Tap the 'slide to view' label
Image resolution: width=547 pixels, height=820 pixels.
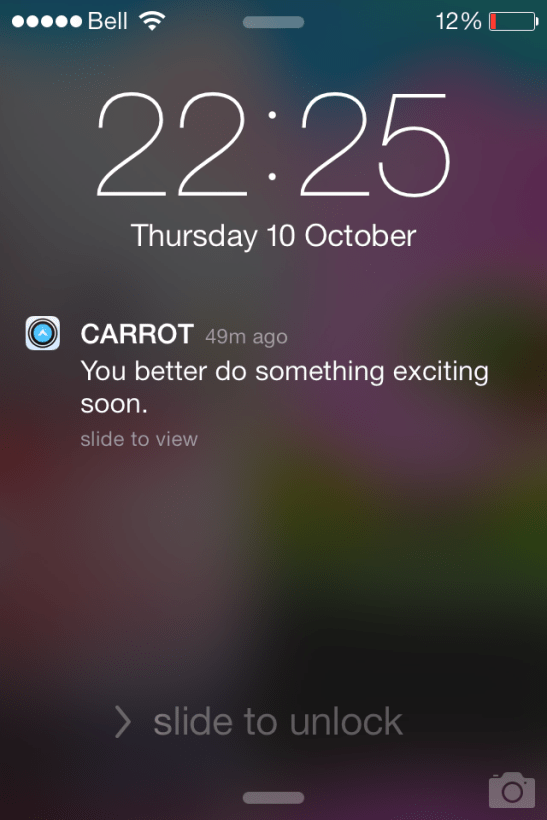[139, 439]
